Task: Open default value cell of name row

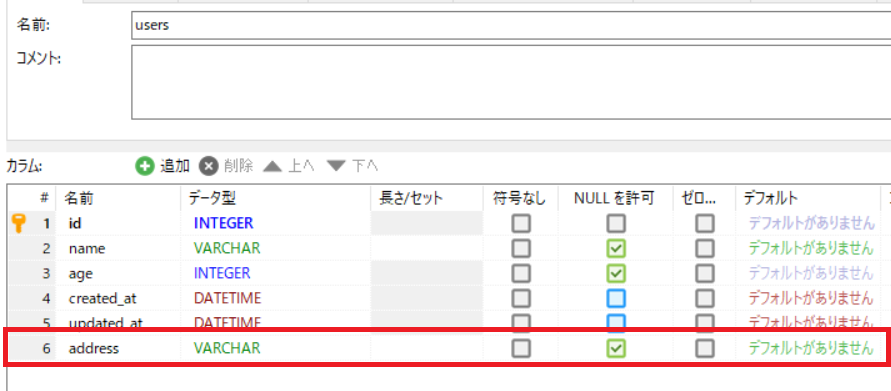Action: pos(810,248)
